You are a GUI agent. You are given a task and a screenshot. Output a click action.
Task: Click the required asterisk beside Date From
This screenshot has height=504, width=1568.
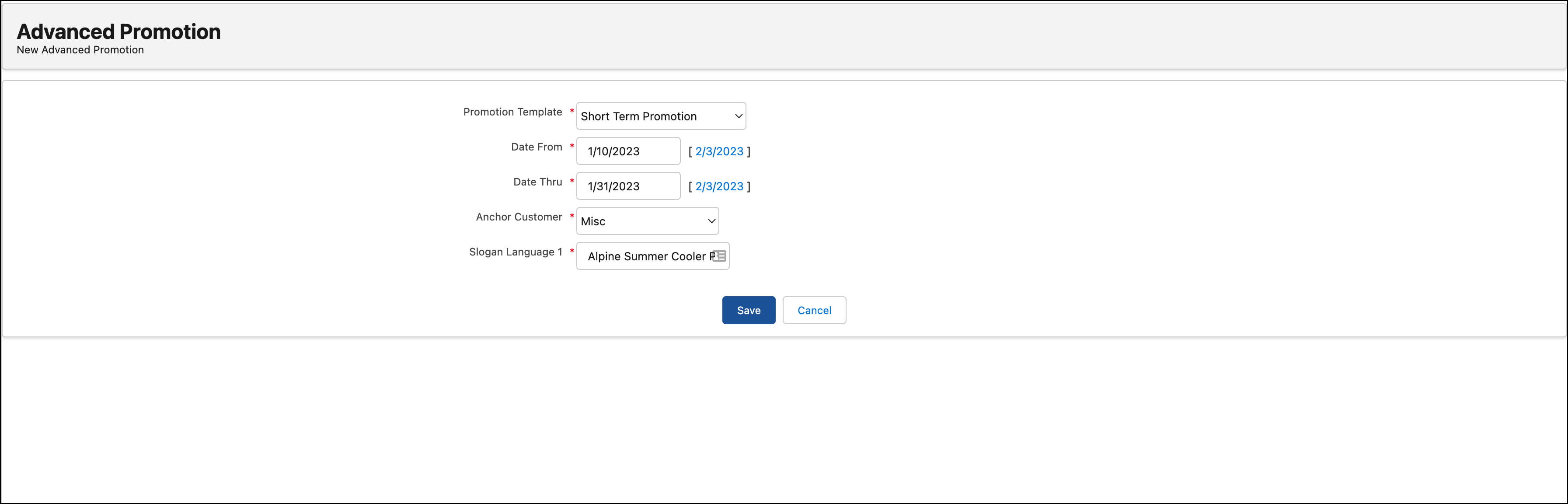point(571,146)
